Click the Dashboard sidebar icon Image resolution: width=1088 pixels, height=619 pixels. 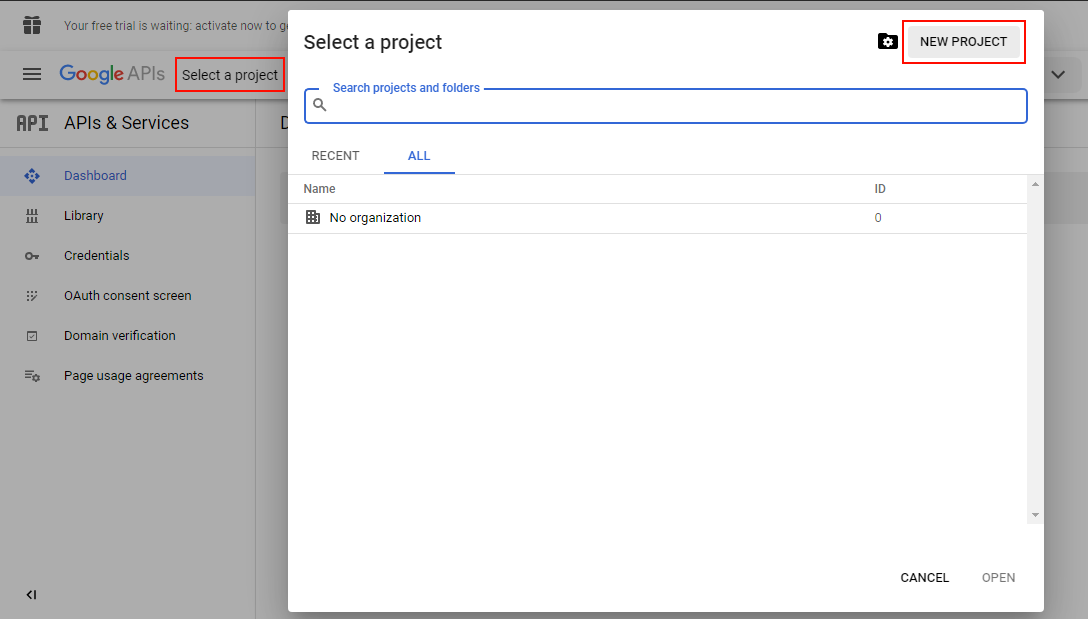[x=32, y=176]
